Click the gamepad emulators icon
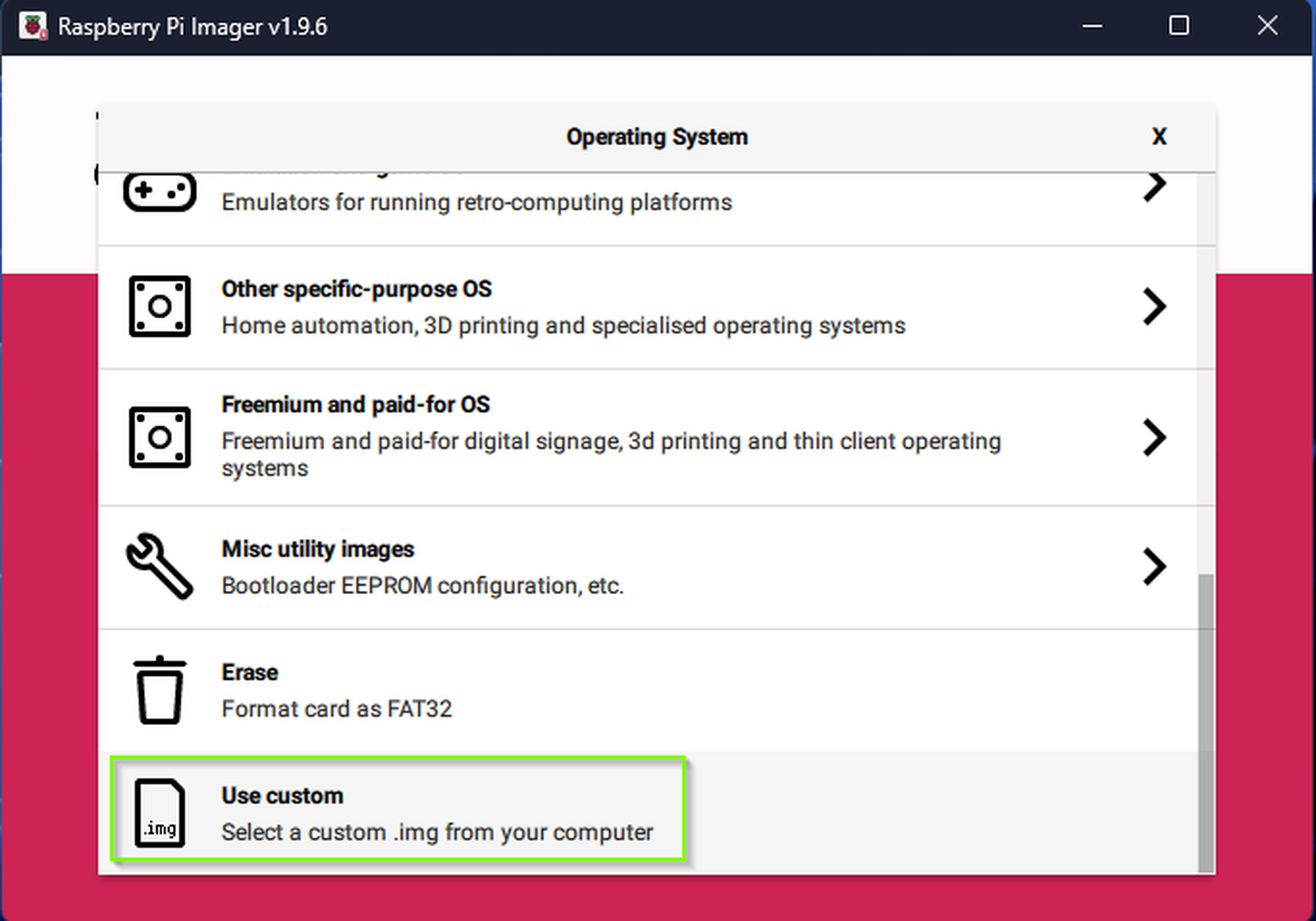Image resolution: width=1316 pixels, height=921 pixels. 160,193
